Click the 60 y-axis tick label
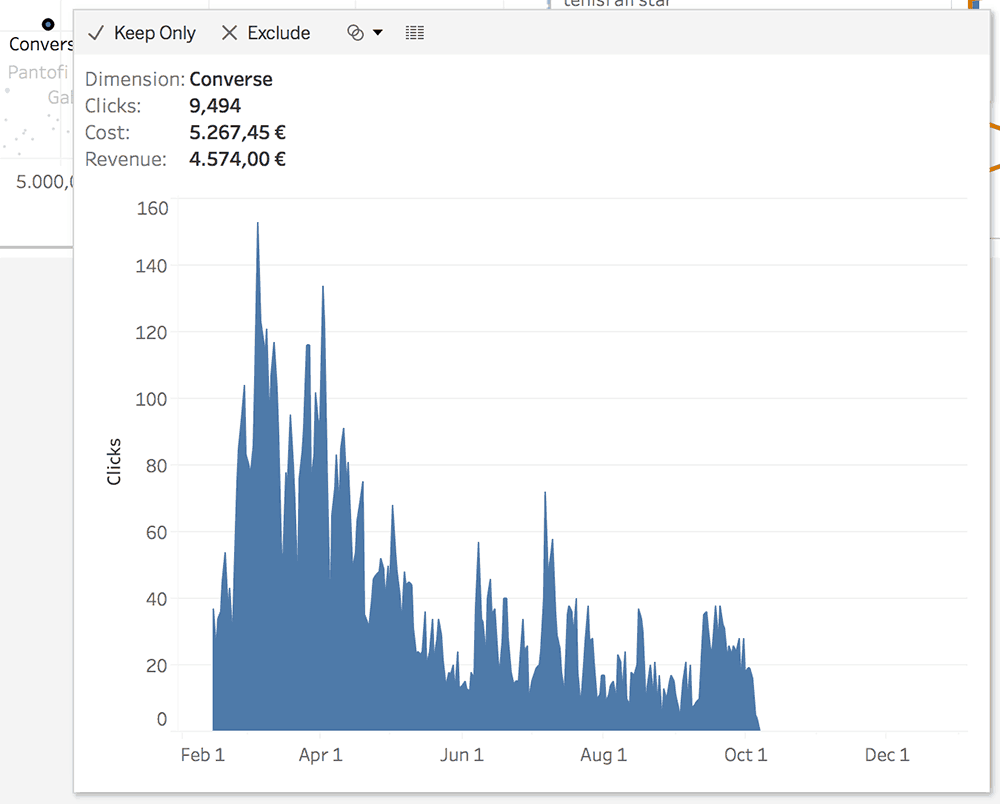This screenshot has height=804, width=1000. click(157, 532)
